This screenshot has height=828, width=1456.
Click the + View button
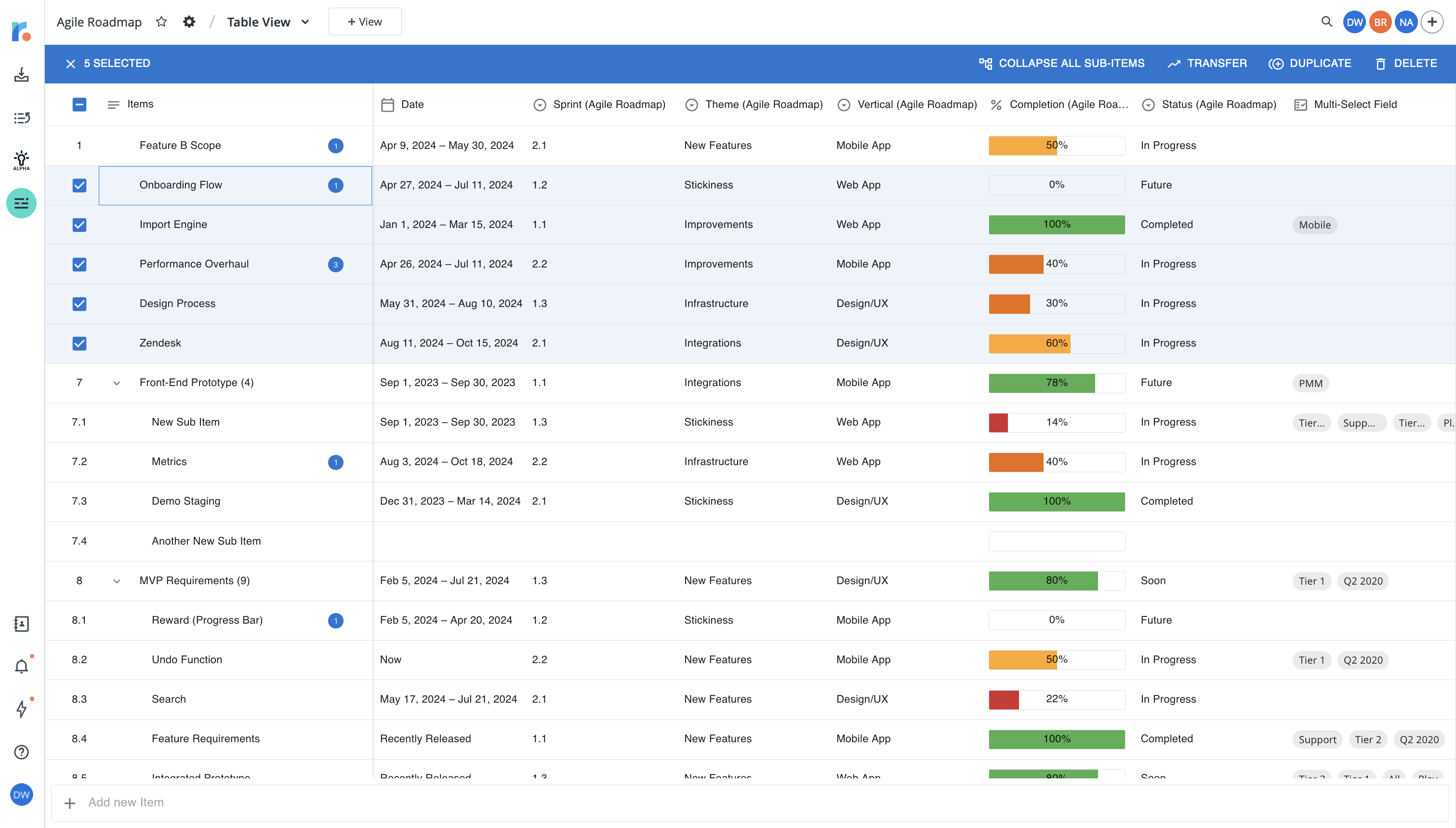point(365,22)
